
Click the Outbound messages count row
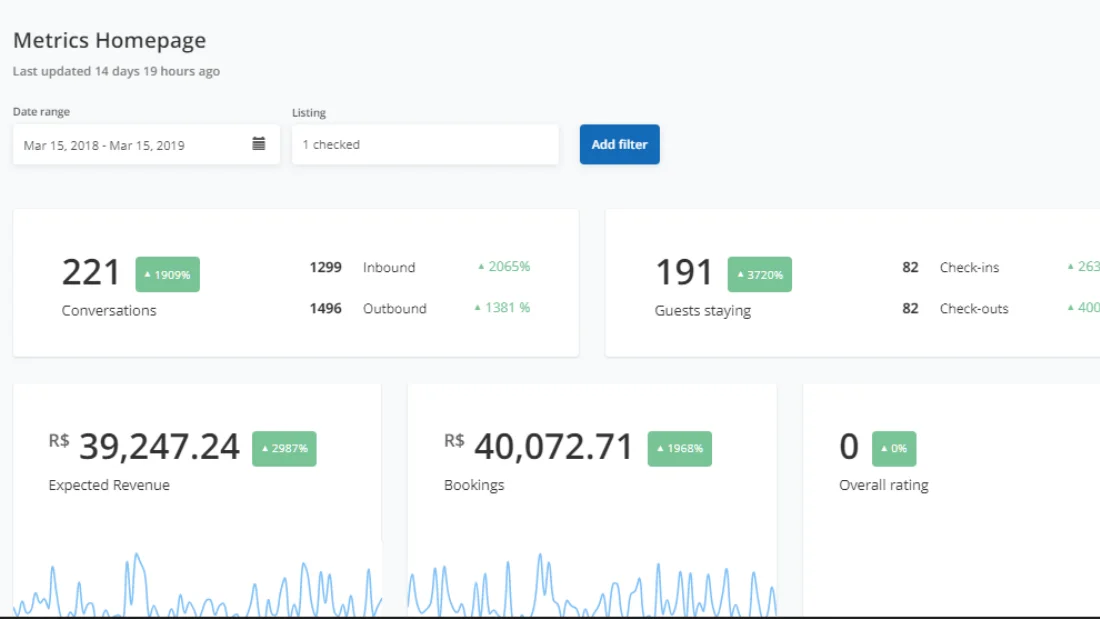tap(420, 308)
